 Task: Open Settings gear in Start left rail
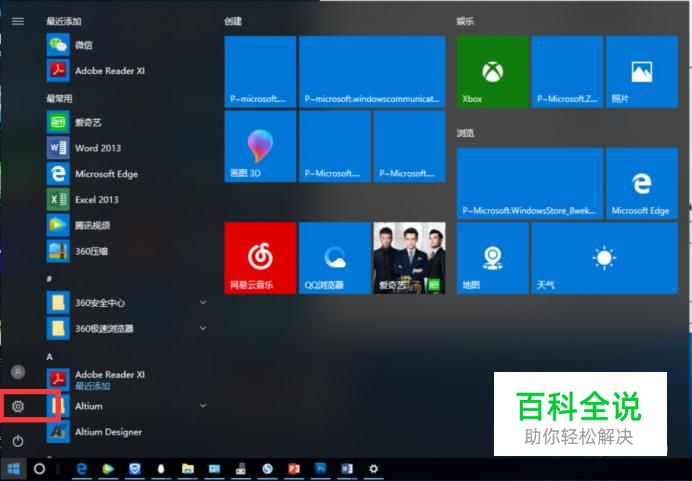pos(18,406)
